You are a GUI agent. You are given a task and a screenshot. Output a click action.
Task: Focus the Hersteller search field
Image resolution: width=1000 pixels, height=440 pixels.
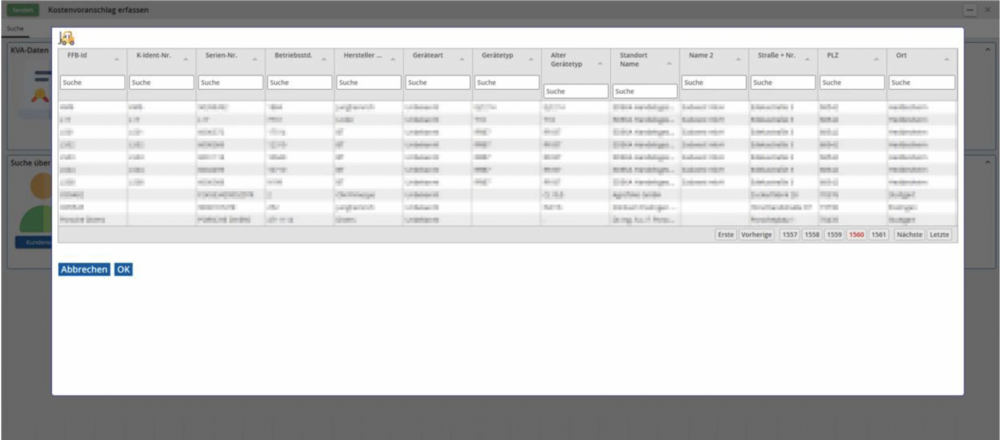click(x=369, y=82)
